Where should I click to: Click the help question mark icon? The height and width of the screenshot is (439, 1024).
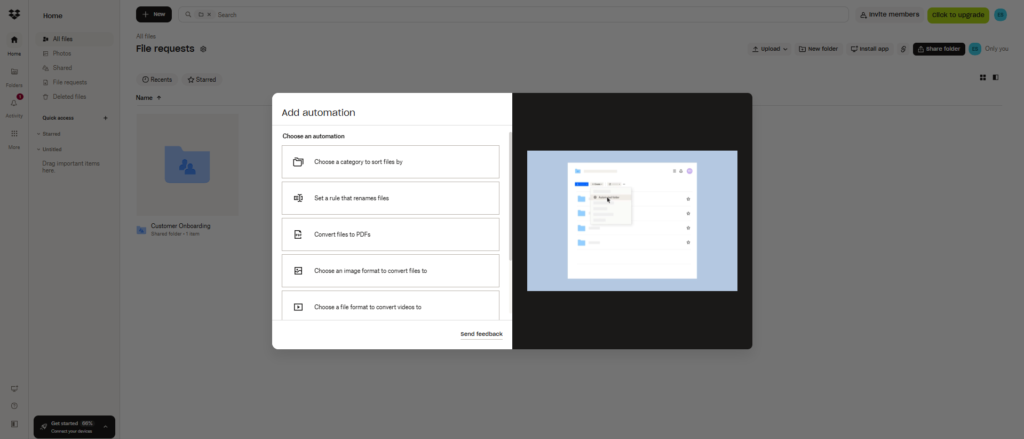(14, 405)
